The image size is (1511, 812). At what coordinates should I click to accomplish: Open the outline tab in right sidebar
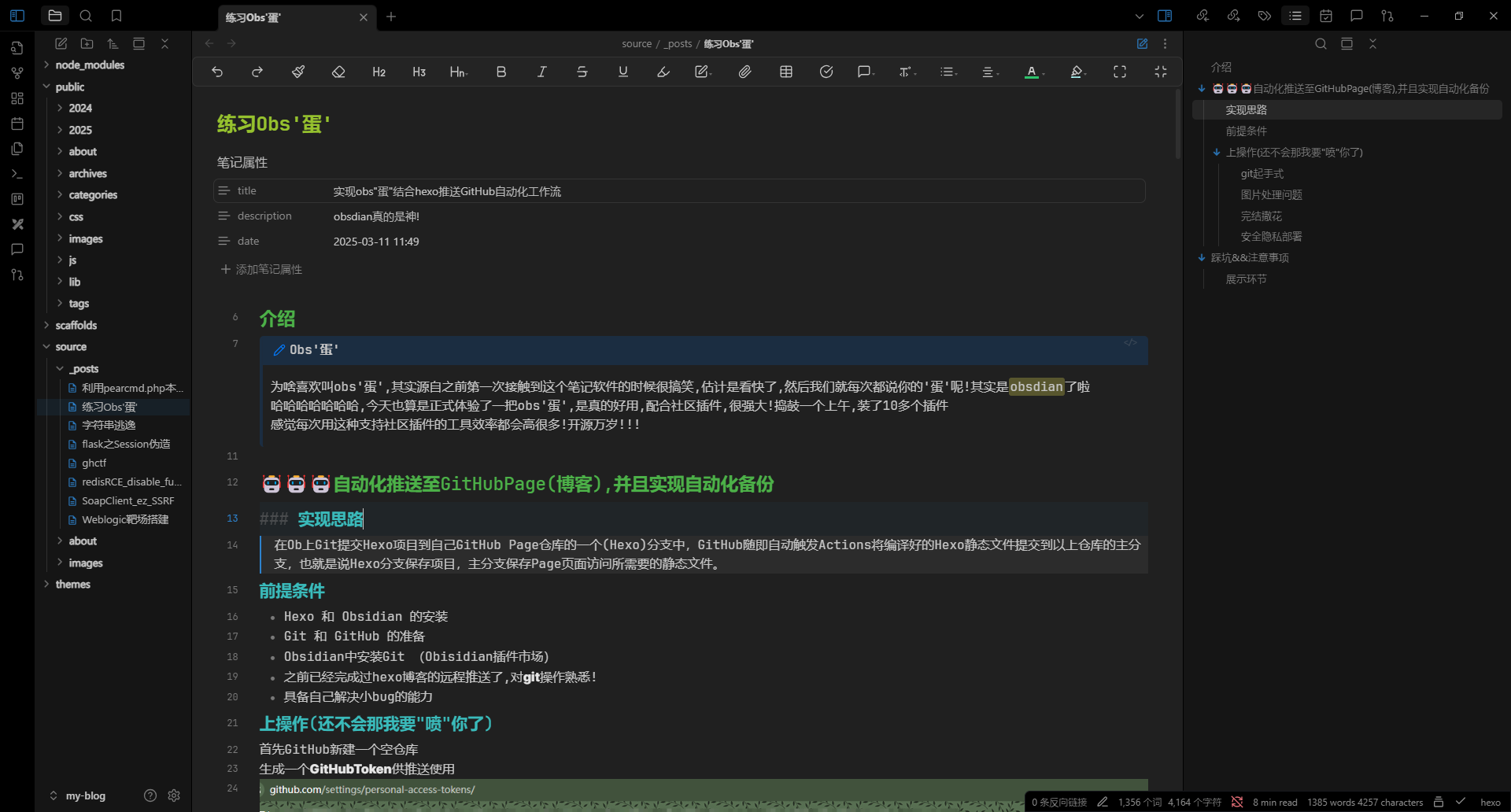pyautogui.click(x=1295, y=16)
